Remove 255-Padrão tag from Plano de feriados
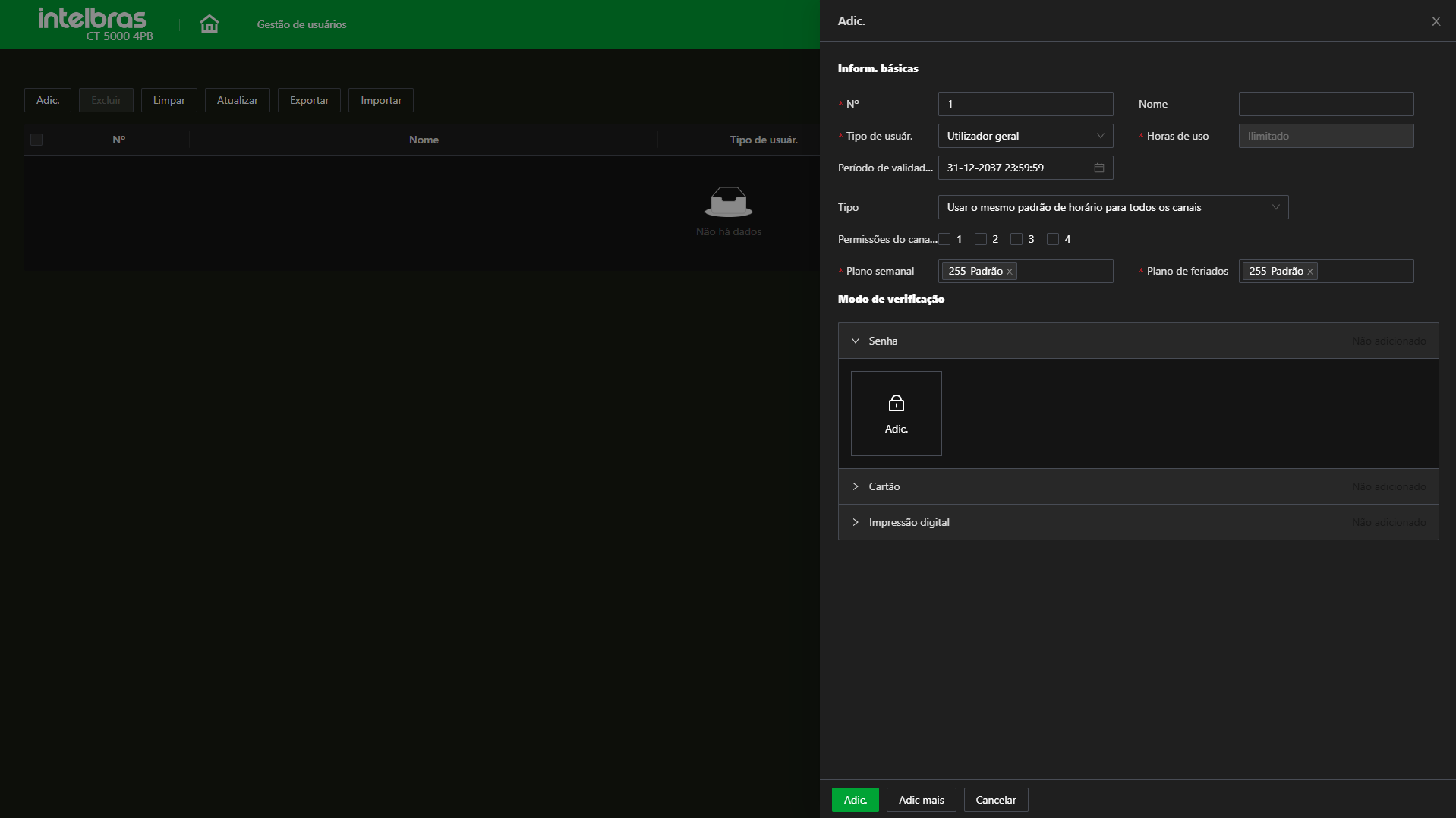 (x=1310, y=272)
